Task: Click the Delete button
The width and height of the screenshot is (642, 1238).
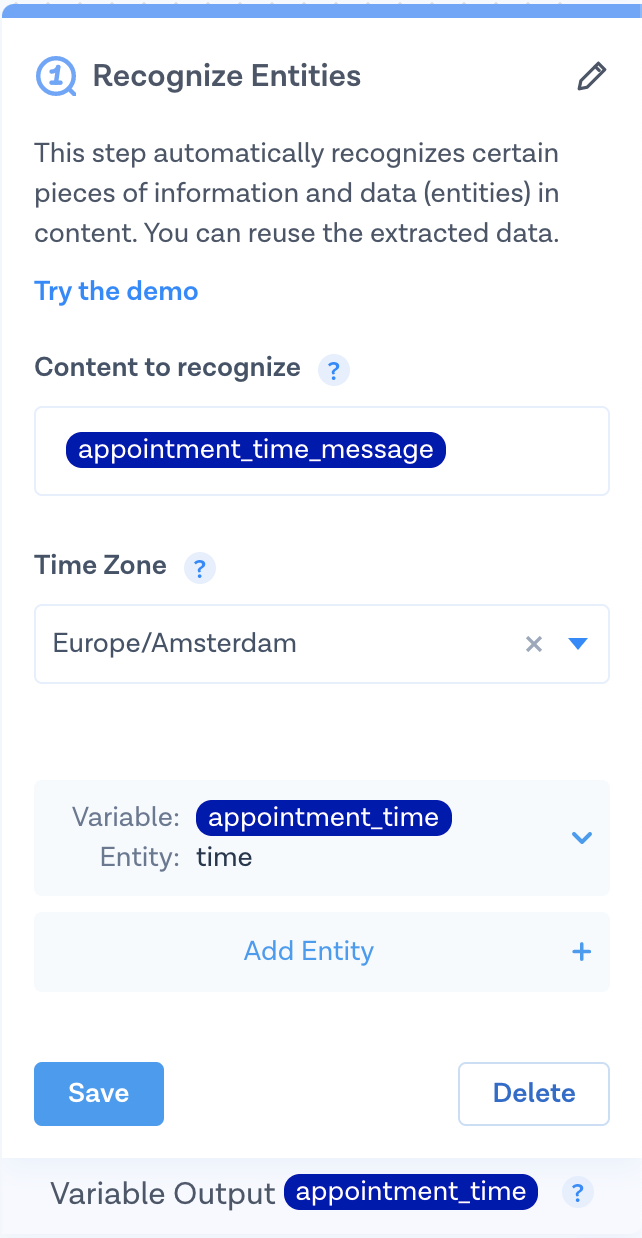Action: coord(533,1093)
